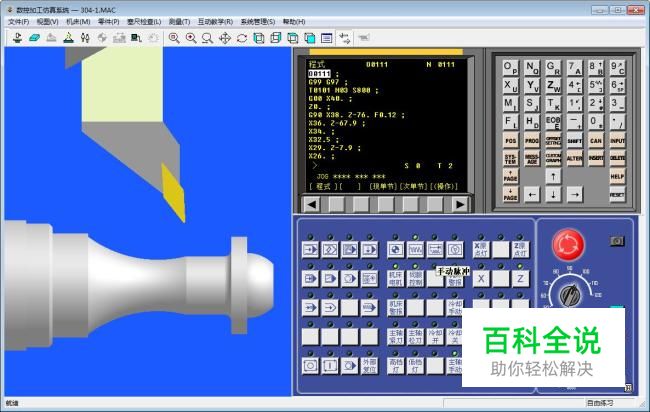Click the page down PAGE key
Viewport: 650px width, 412px height.
(510, 194)
